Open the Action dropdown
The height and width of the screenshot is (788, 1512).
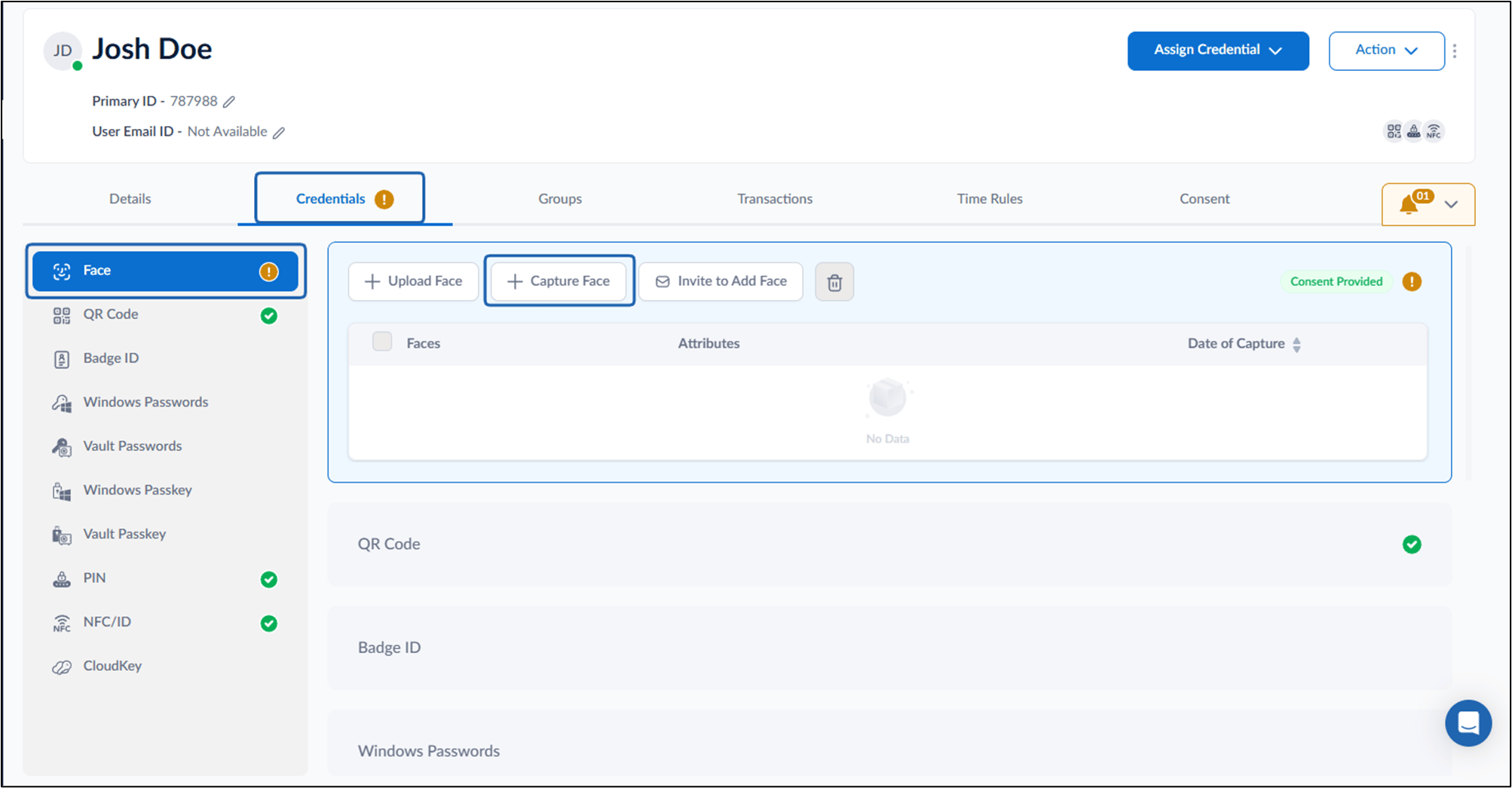pyautogui.click(x=1386, y=51)
